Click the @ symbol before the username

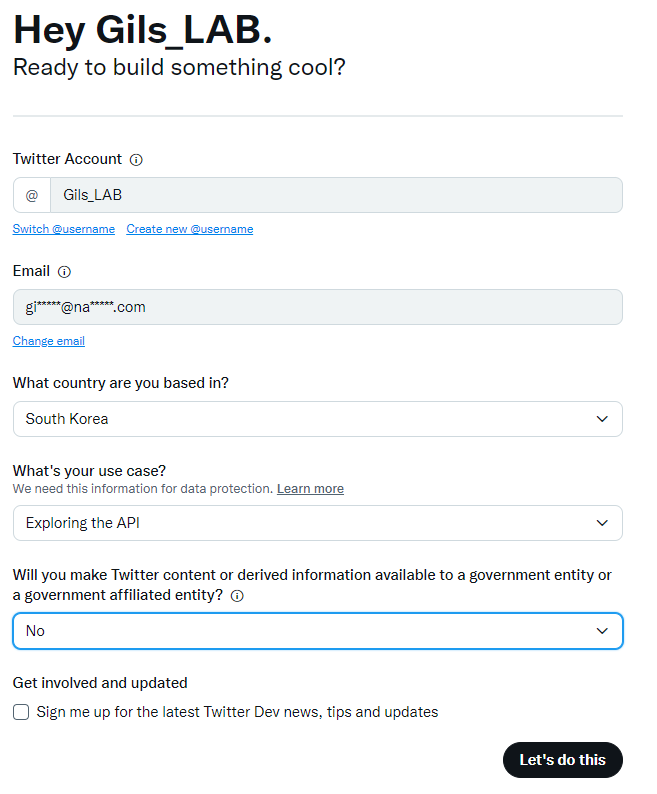point(32,195)
